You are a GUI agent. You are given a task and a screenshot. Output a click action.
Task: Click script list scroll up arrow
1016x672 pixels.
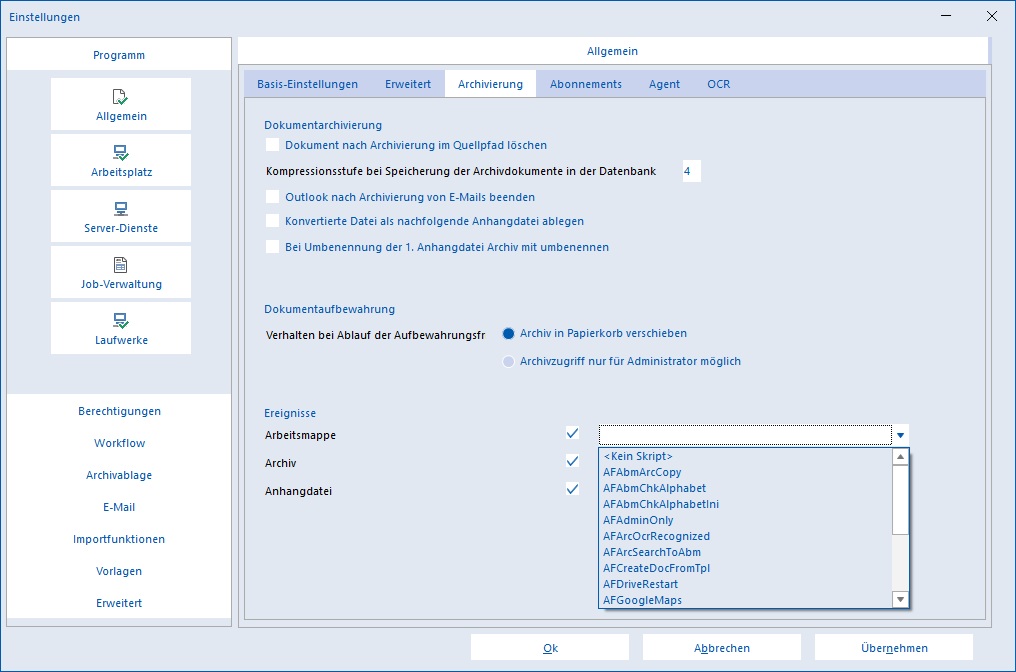click(x=900, y=457)
